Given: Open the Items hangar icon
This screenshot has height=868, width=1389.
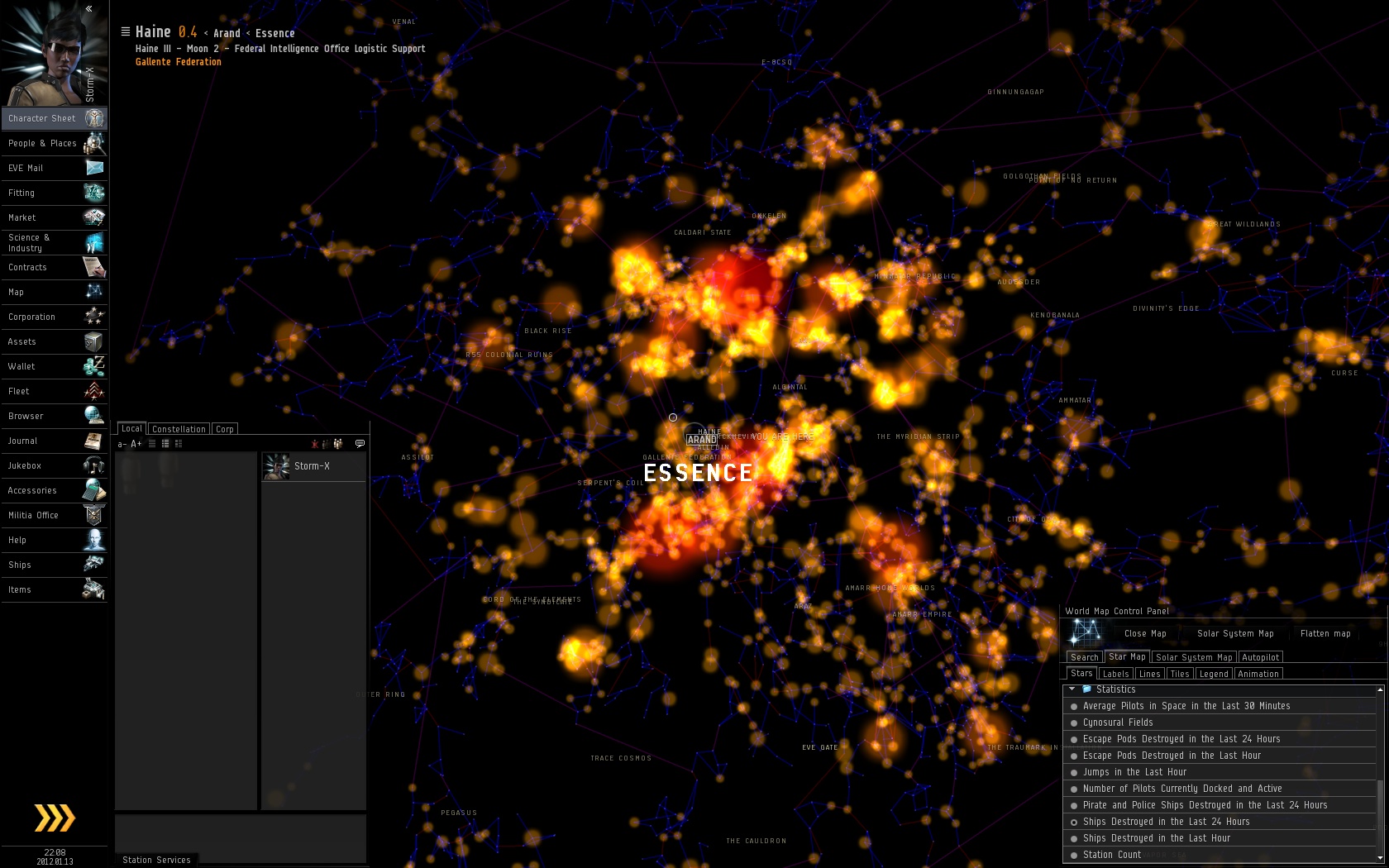Looking at the screenshot, I should 94,589.
